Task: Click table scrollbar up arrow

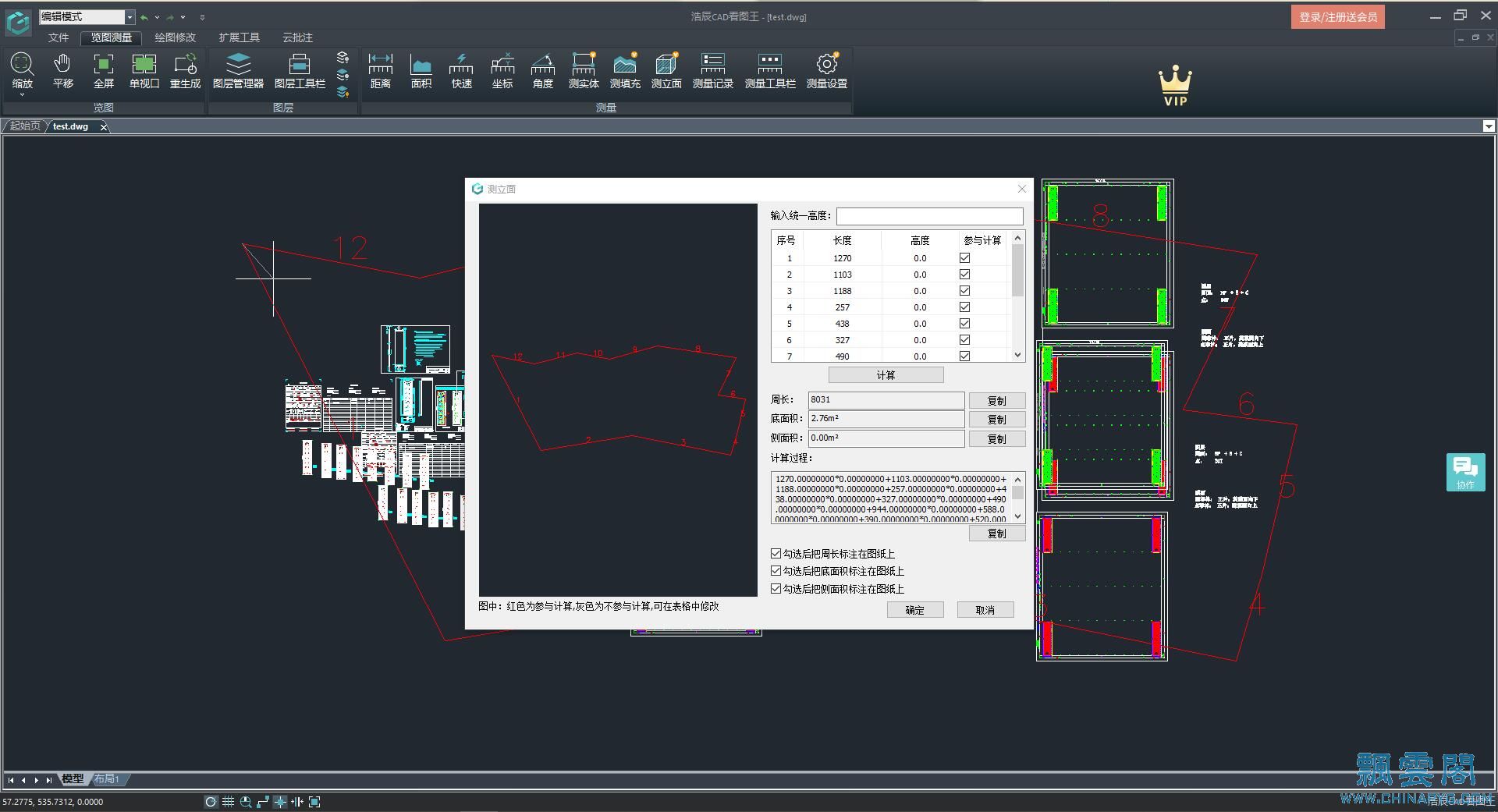Action: (x=1017, y=238)
